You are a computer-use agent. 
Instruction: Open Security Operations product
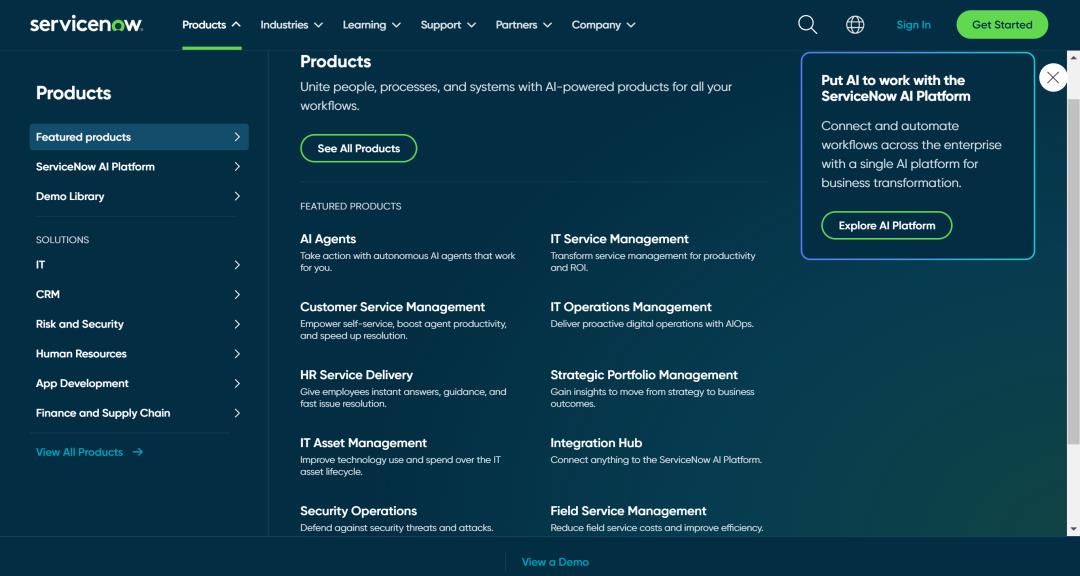point(358,511)
